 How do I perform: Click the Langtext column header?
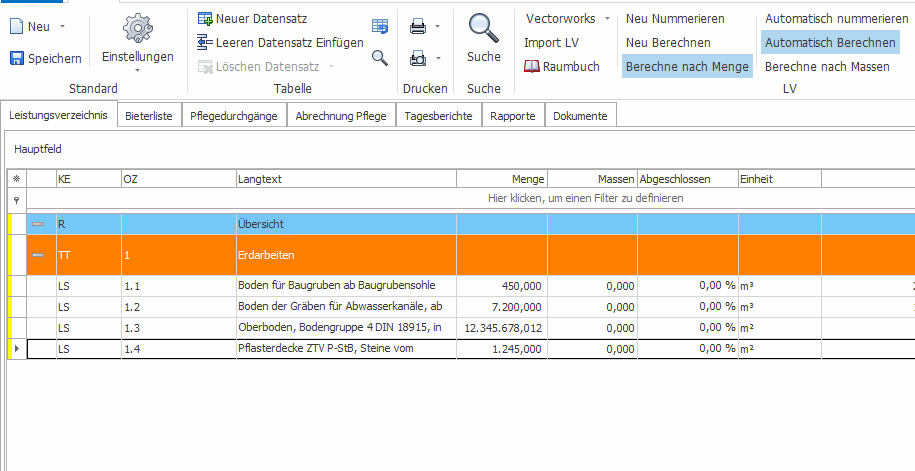tap(346, 179)
